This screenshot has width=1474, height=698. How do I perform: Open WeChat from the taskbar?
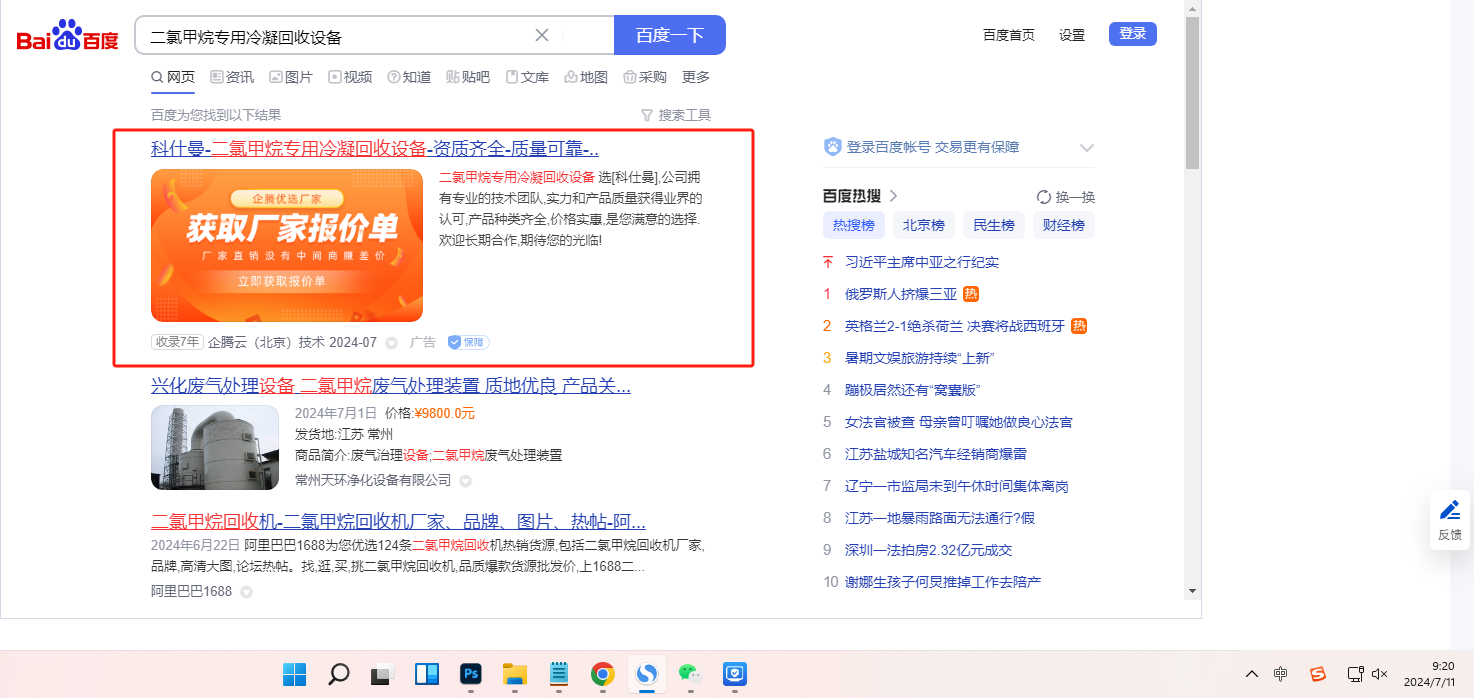coord(690,675)
